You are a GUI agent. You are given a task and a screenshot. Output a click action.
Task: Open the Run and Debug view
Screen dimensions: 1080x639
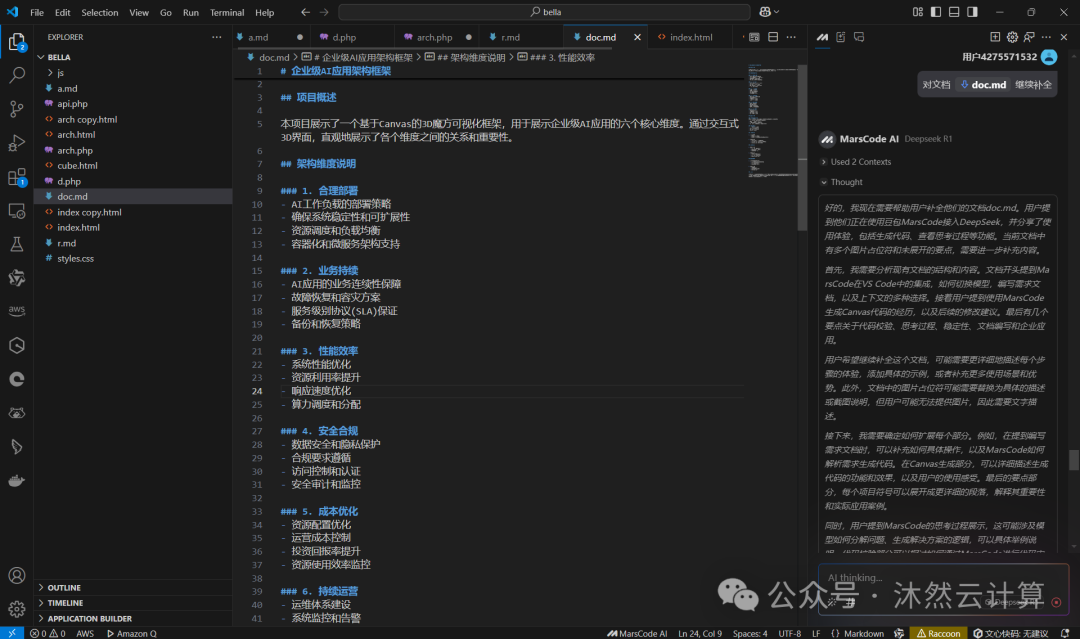point(17,143)
